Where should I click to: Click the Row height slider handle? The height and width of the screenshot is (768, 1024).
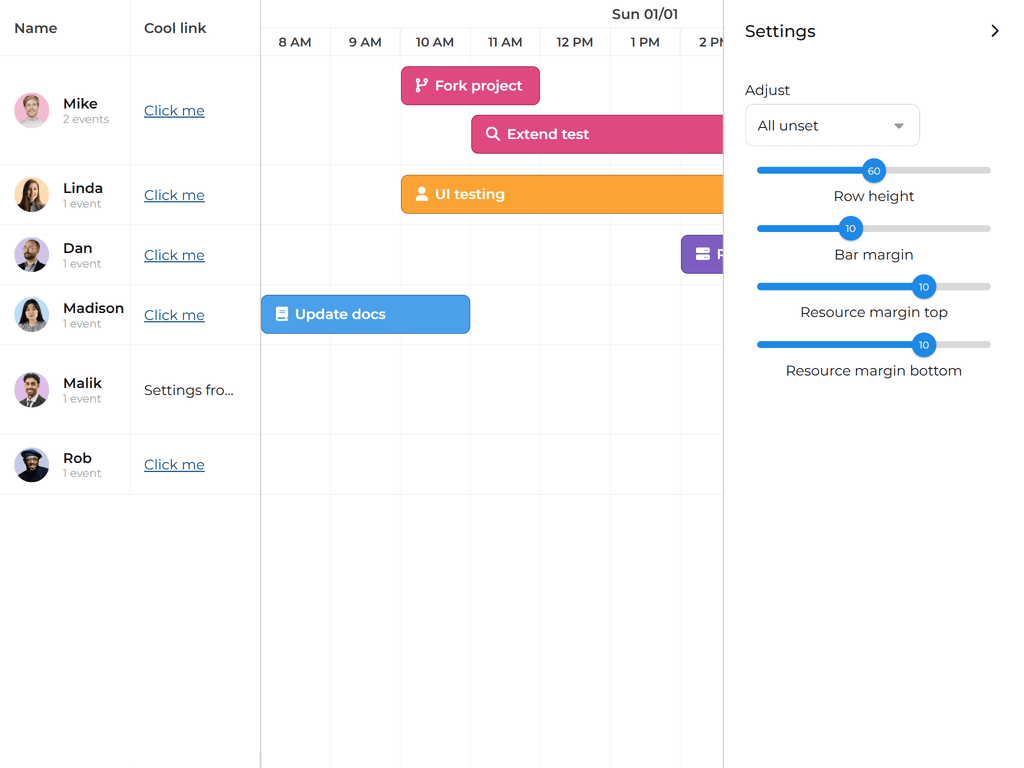pos(874,171)
